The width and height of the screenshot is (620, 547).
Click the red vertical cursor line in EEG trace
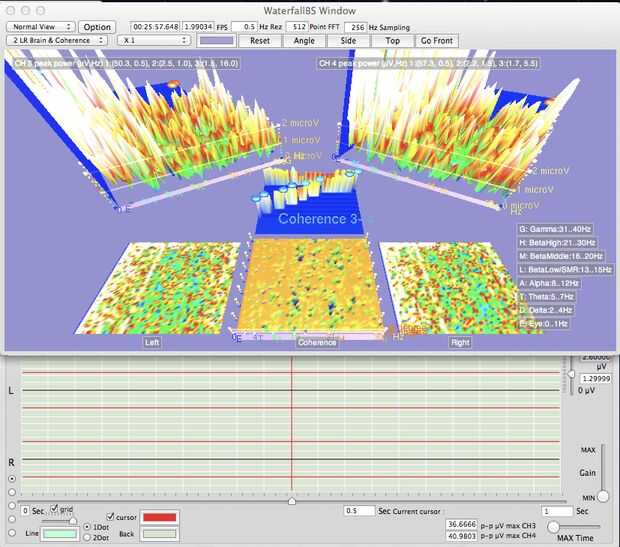tap(291, 425)
